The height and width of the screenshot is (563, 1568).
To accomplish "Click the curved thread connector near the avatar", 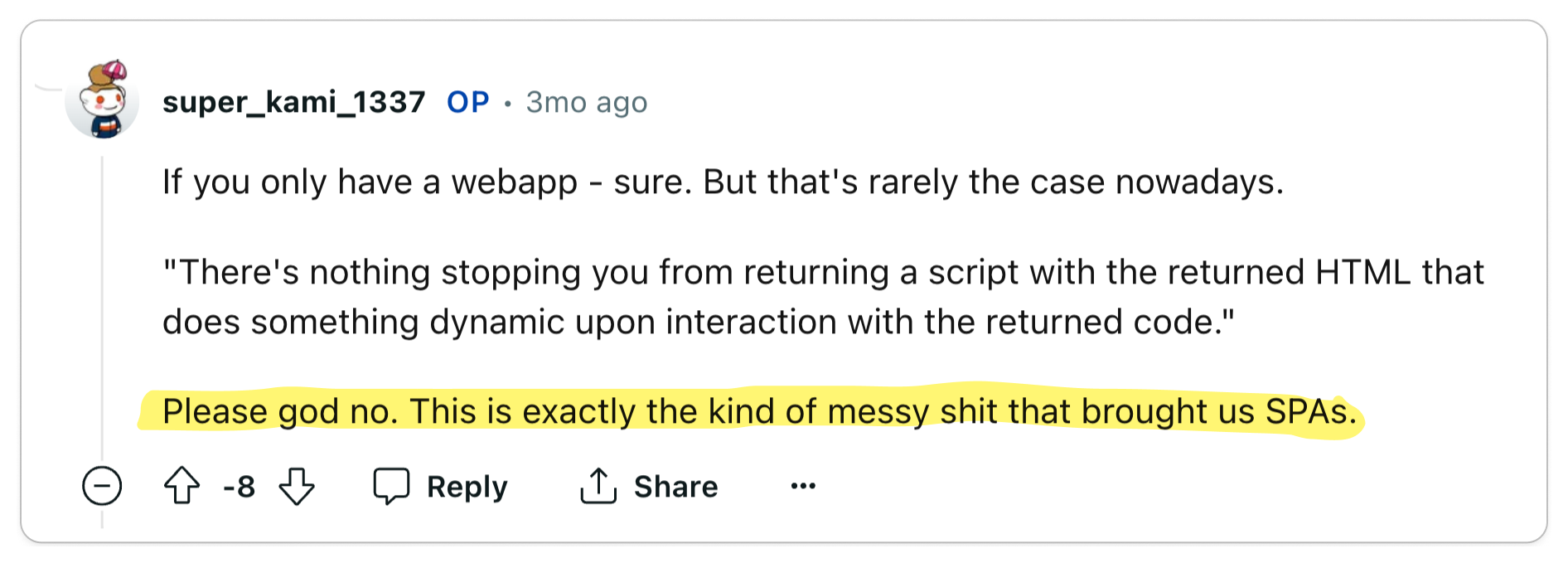I will pos(50,86).
